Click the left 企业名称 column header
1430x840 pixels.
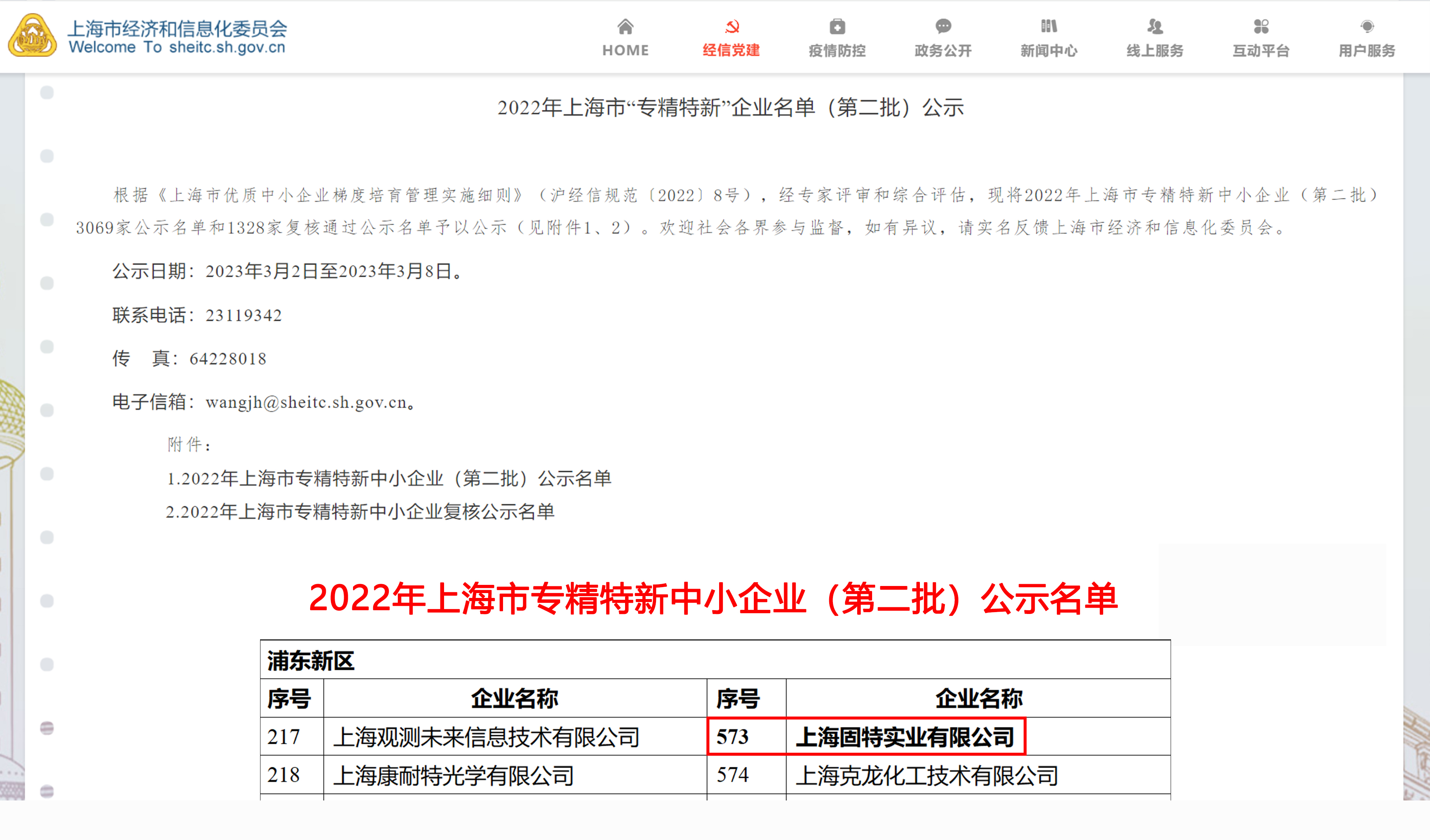coord(515,699)
